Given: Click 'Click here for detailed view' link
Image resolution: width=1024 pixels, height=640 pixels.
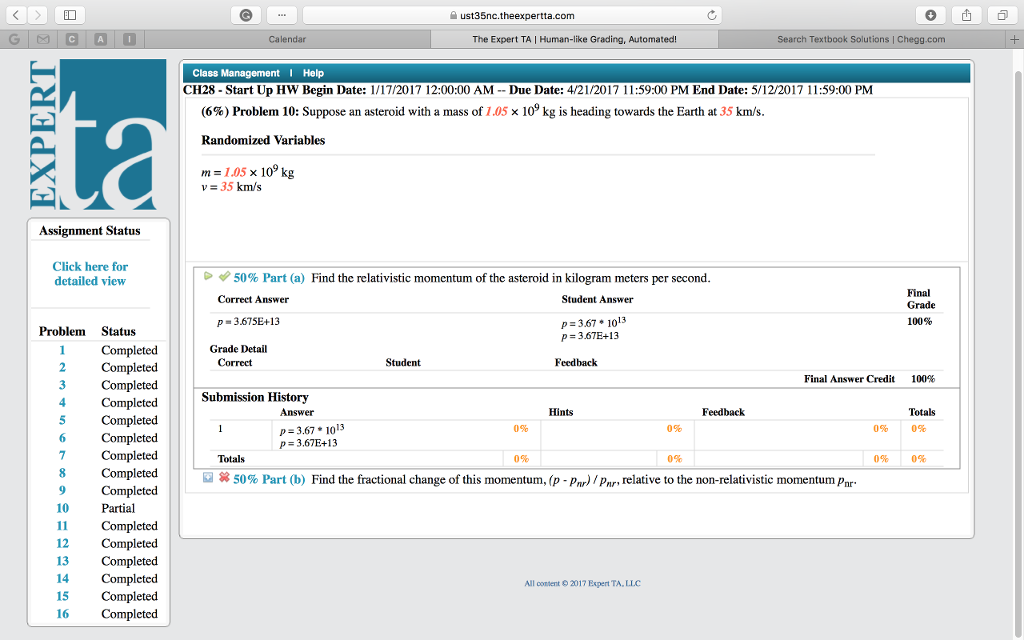Looking at the screenshot, I should tap(90, 273).
